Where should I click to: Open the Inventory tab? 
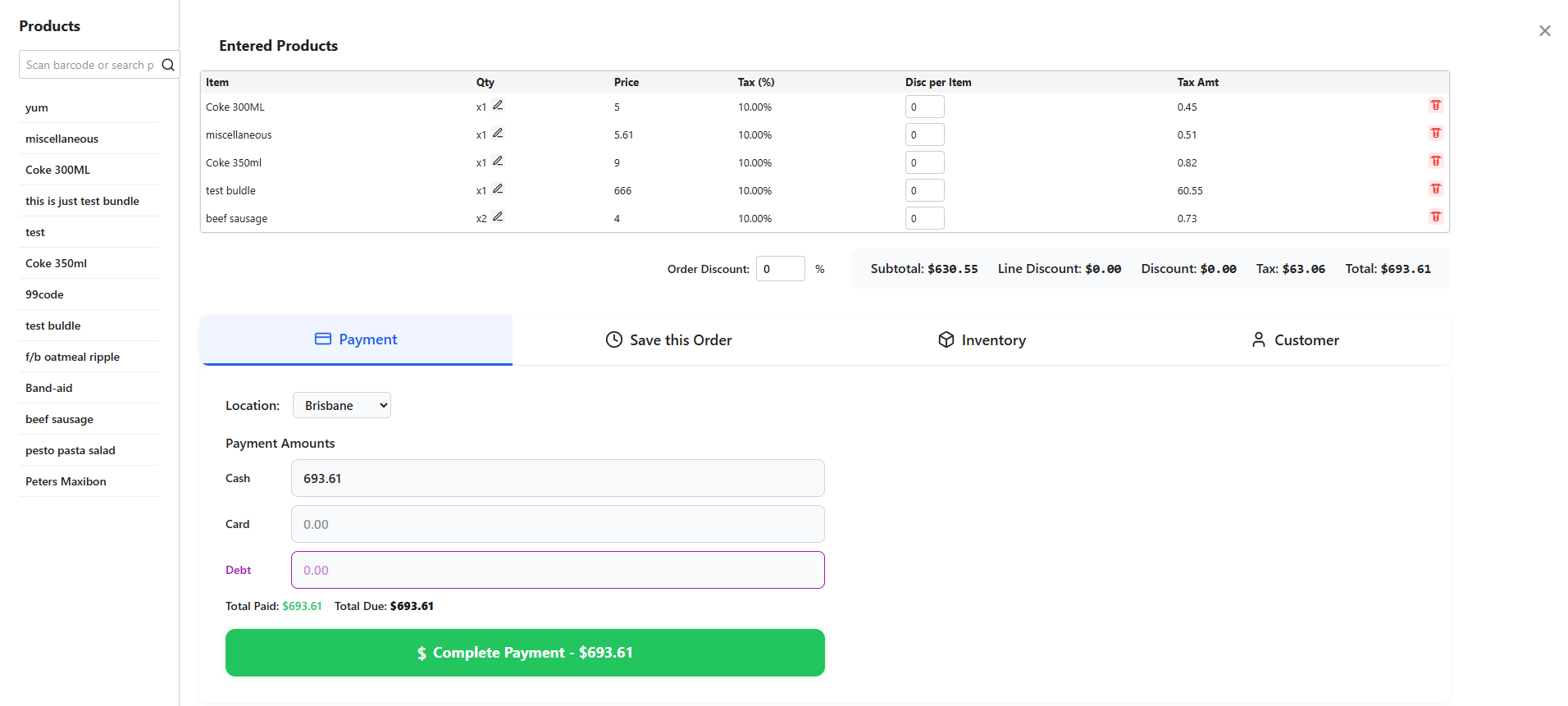982,339
